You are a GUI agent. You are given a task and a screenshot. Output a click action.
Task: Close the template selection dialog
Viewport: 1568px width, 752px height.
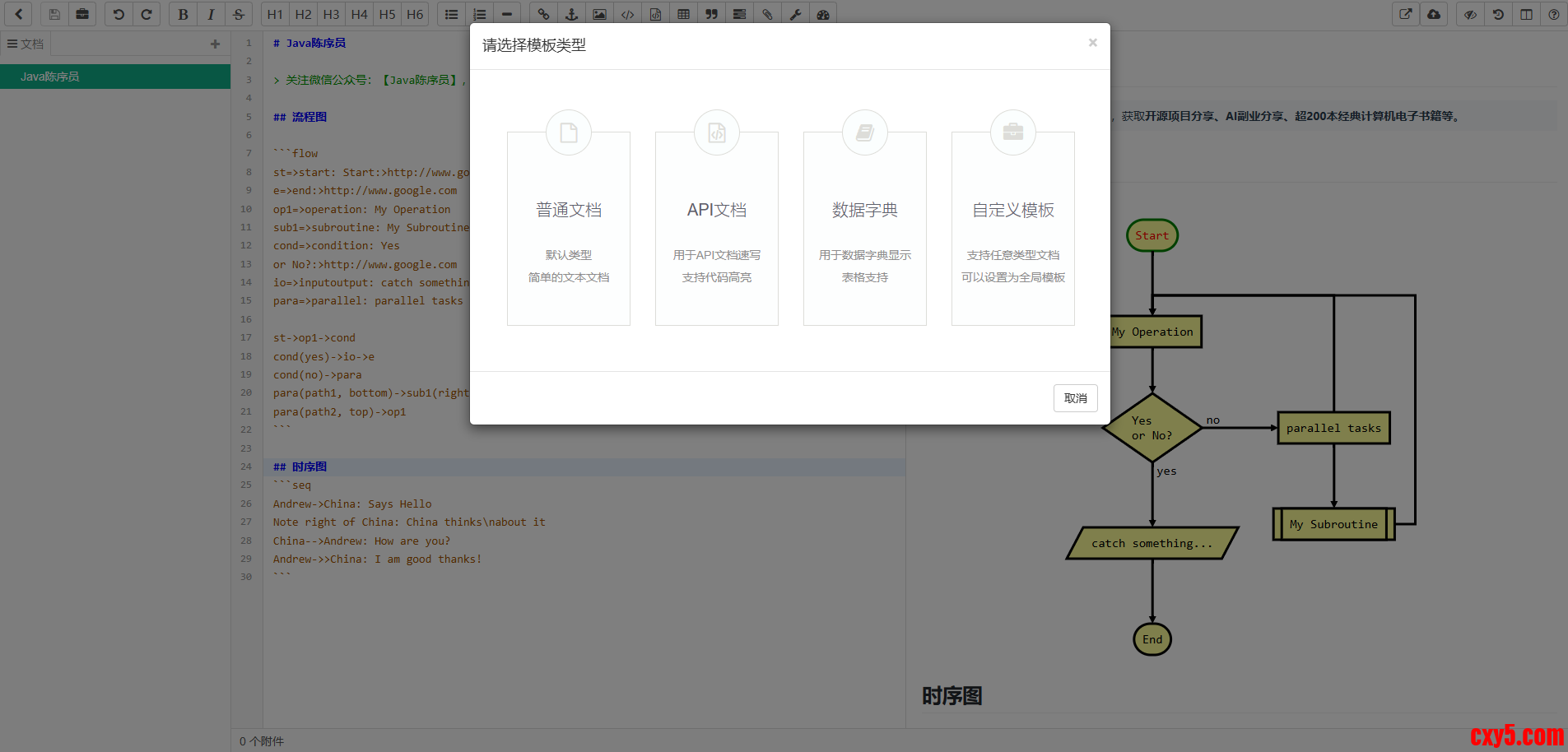(1092, 43)
